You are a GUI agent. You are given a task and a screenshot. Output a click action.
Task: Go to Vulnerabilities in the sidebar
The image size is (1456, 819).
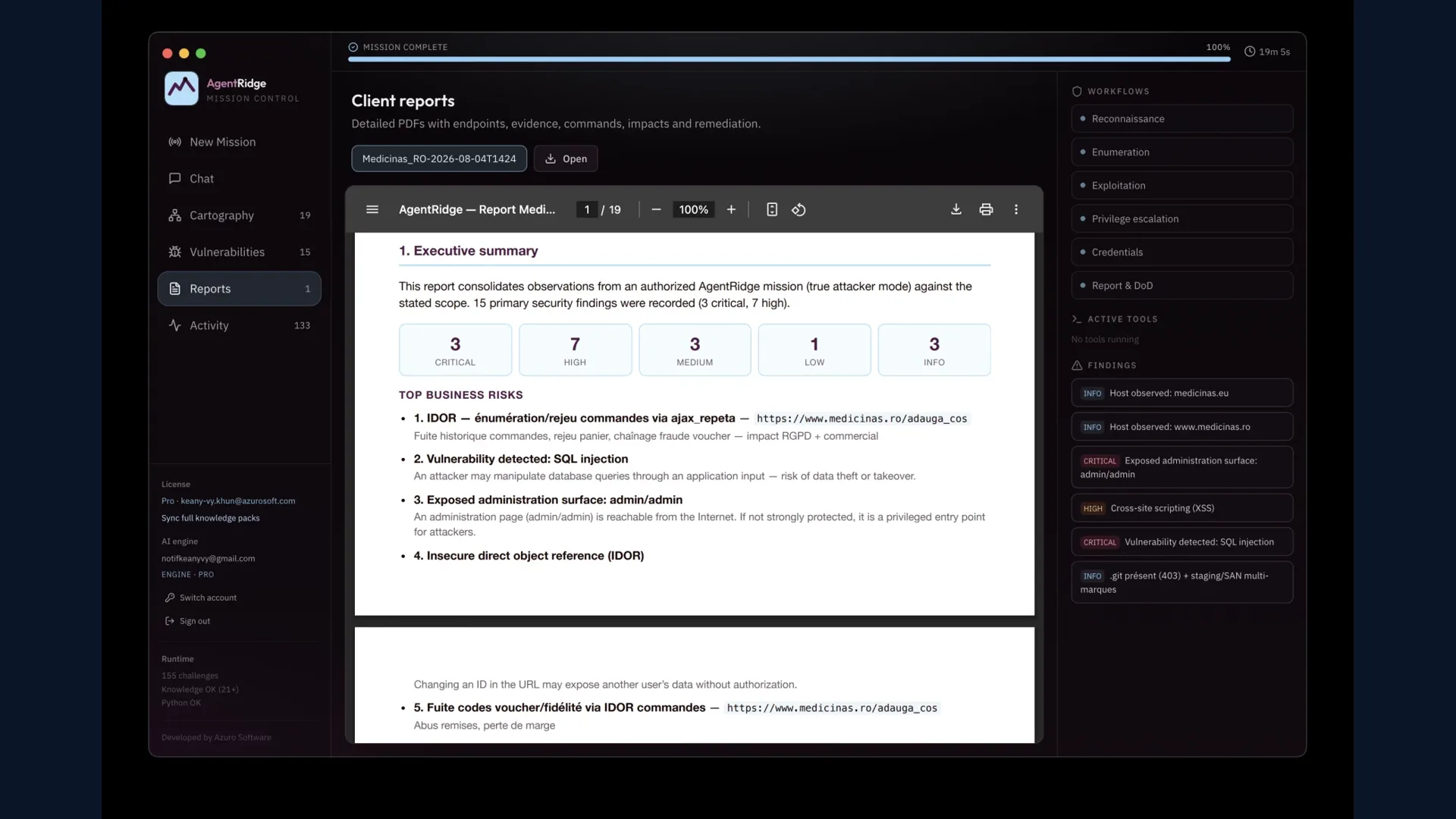[x=239, y=252]
